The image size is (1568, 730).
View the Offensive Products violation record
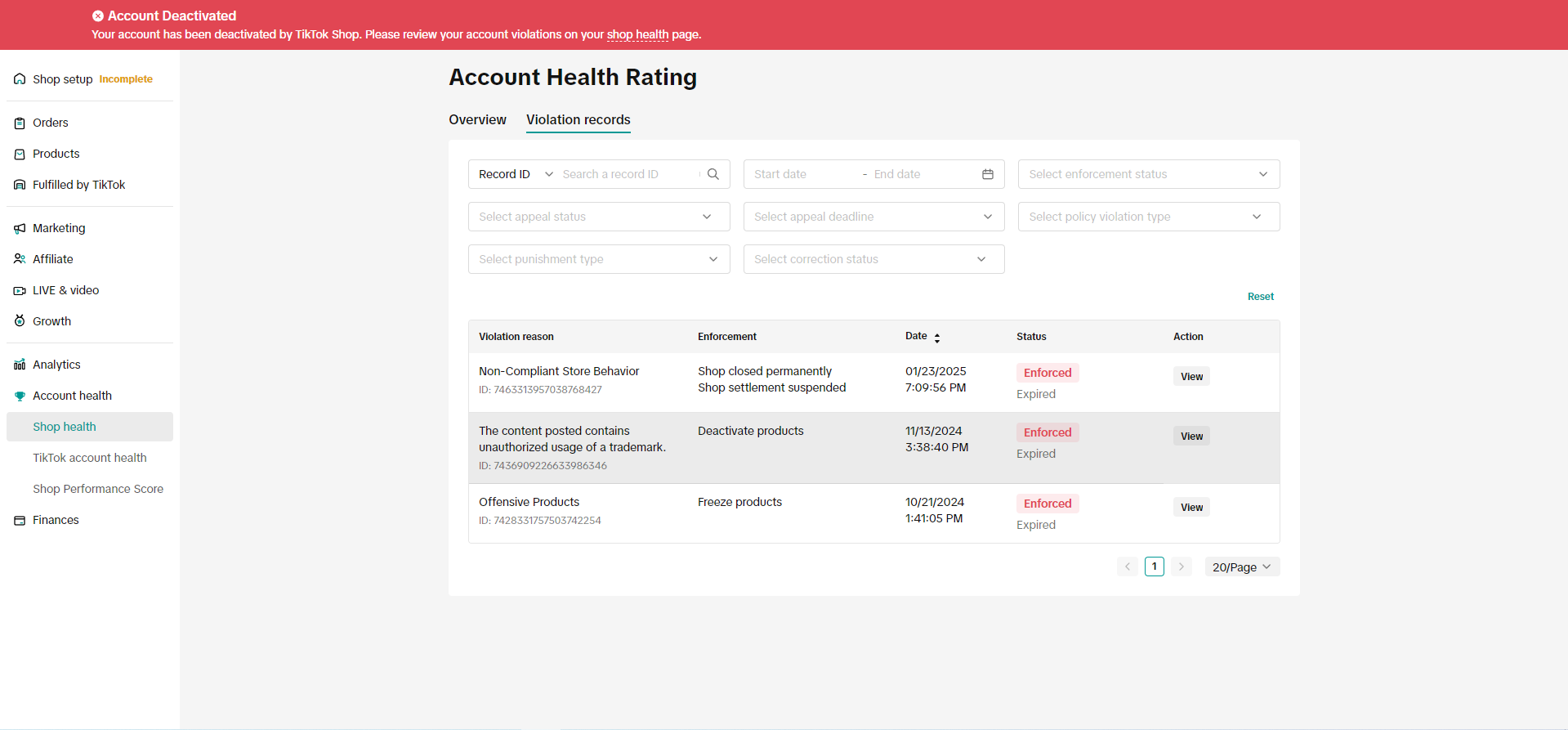pos(1191,508)
